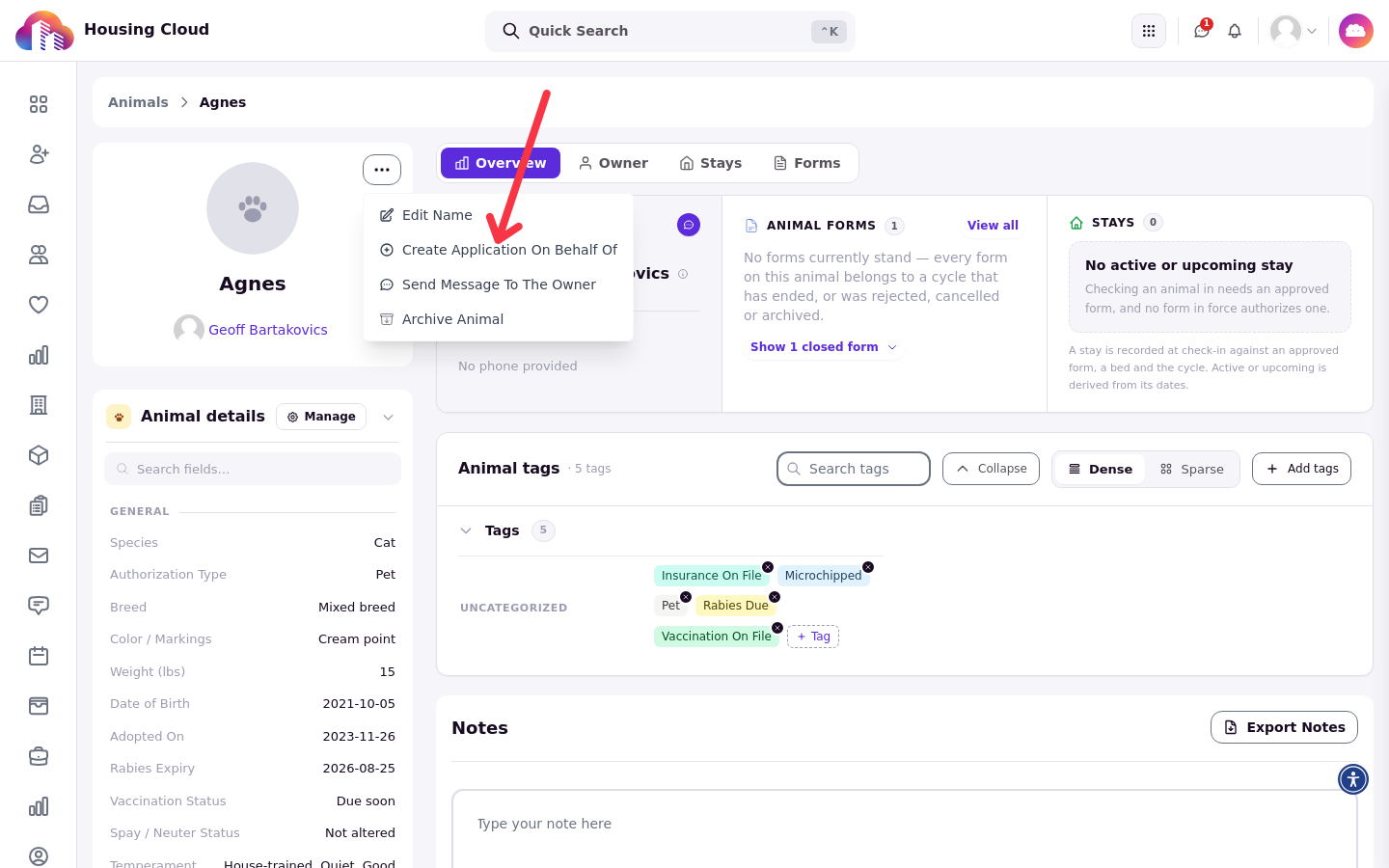
Task: Open the envelope mail sidebar icon
Action: click(x=39, y=556)
